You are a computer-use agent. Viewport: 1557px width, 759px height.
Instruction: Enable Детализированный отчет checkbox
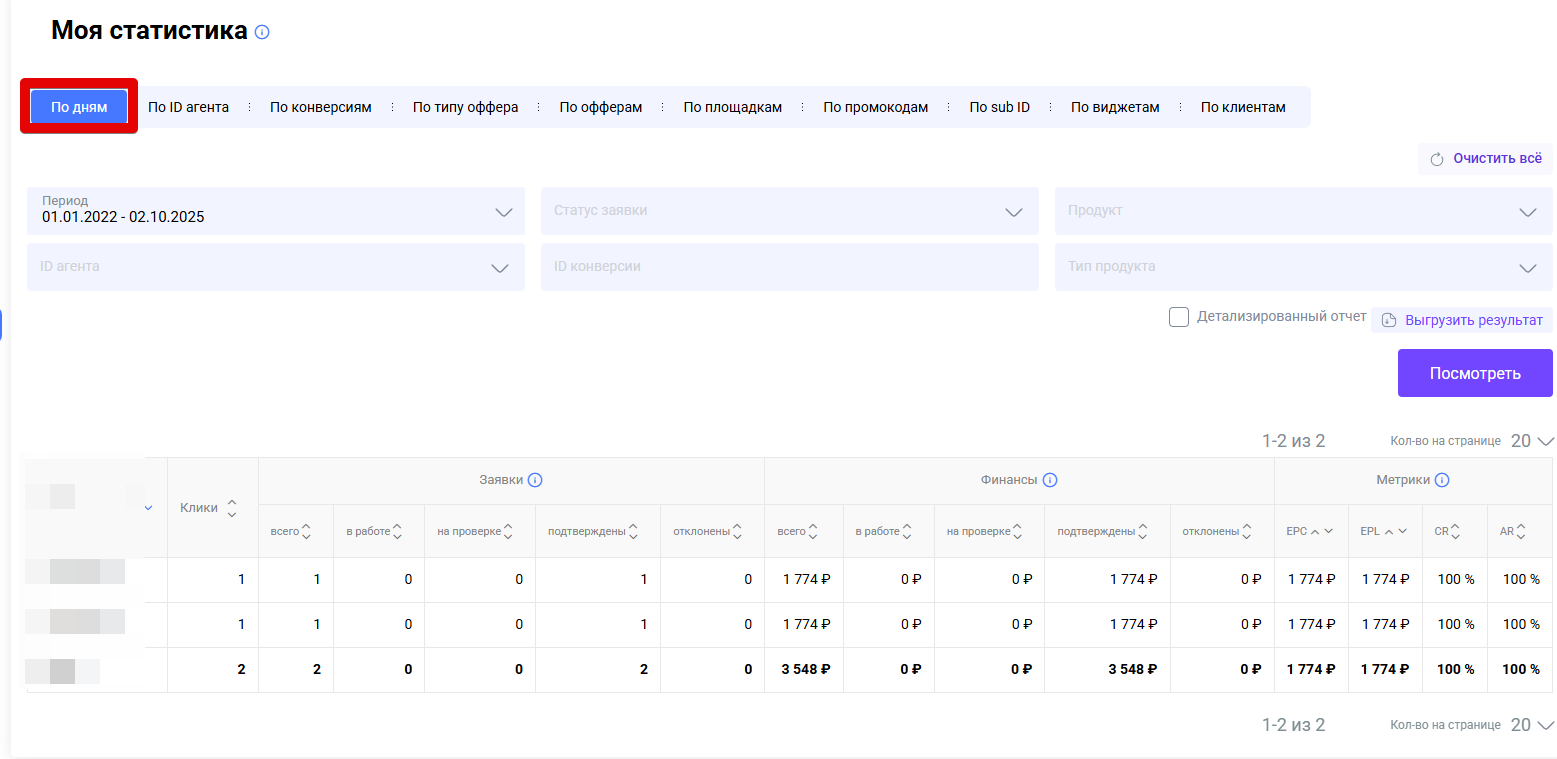[x=1179, y=317]
